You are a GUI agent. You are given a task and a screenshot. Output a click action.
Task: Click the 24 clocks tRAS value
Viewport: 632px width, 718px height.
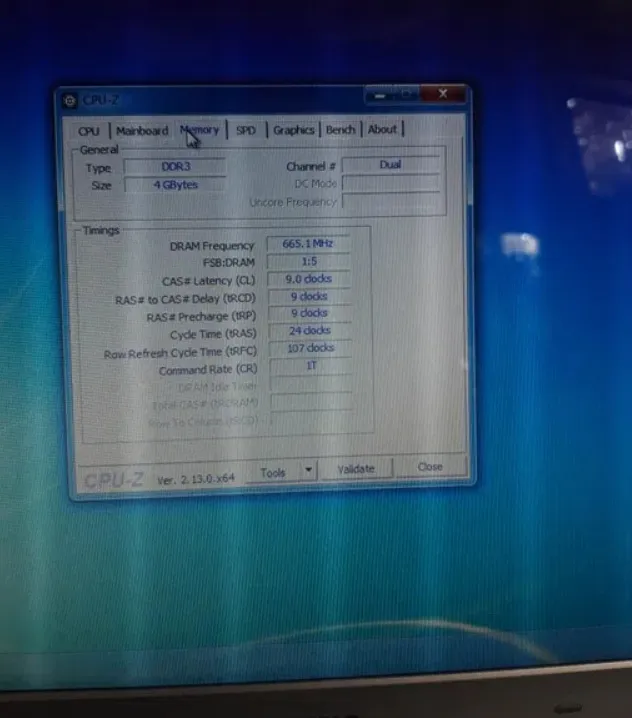pyautogui.click(x=310, y=331)
